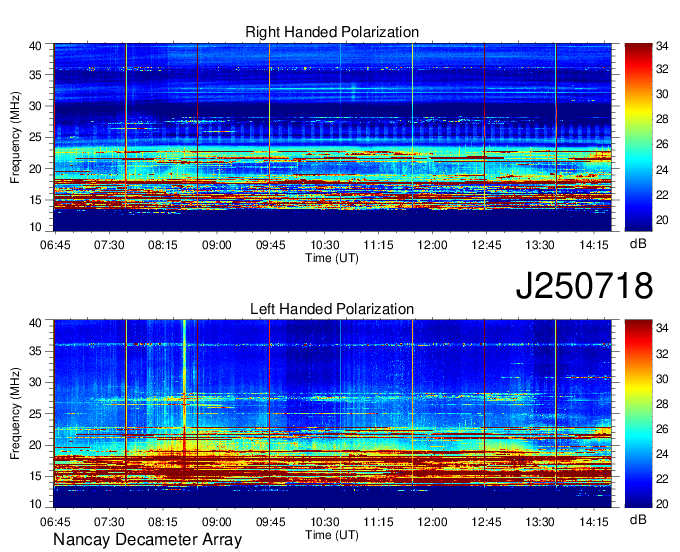This screenshot has width=680, height=552.
Task: Click the 20 MHz tick on Left Handed plot
Action: tap(35, 445)
